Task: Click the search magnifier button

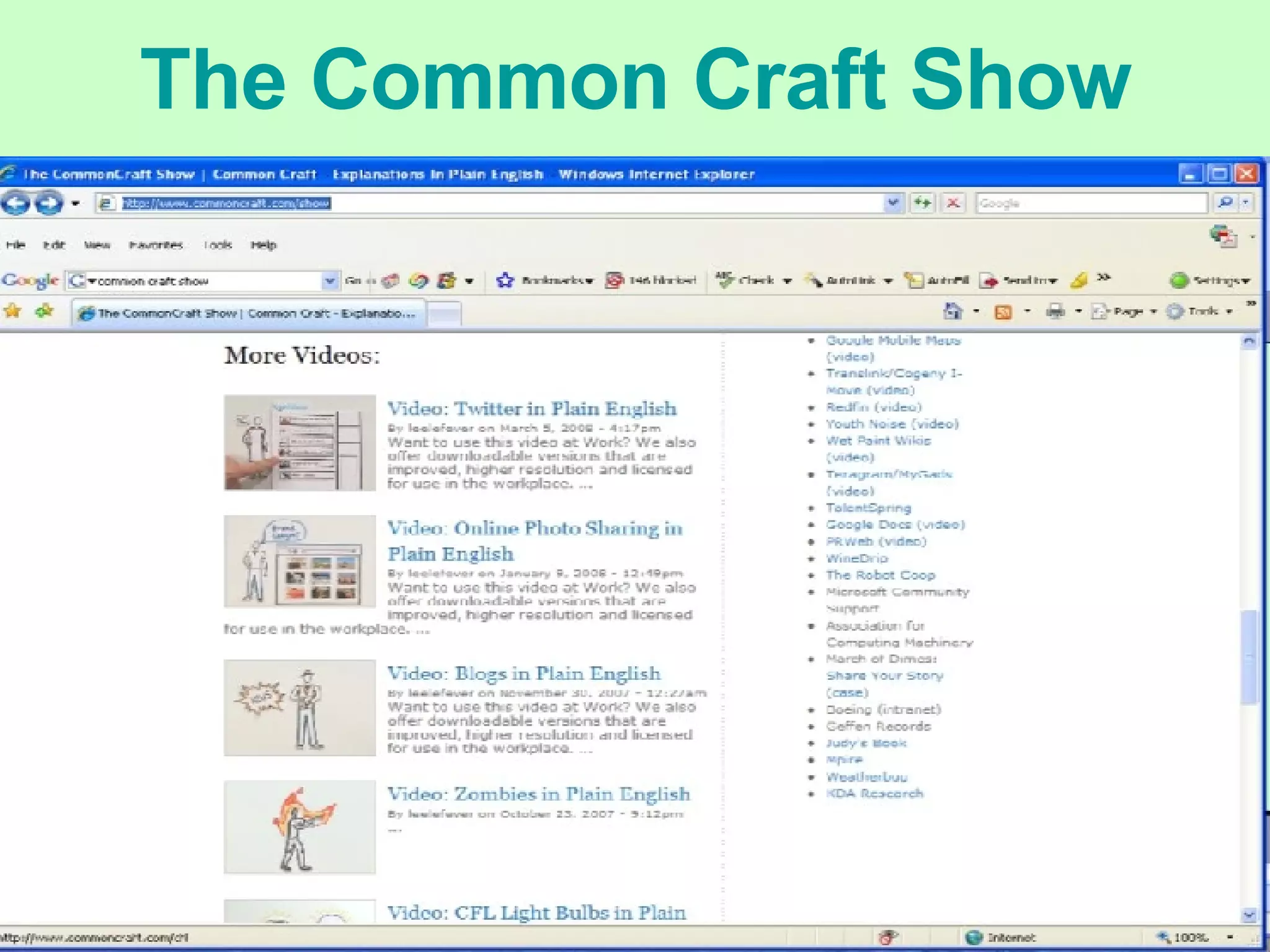Action: [x=1225, y=203]
